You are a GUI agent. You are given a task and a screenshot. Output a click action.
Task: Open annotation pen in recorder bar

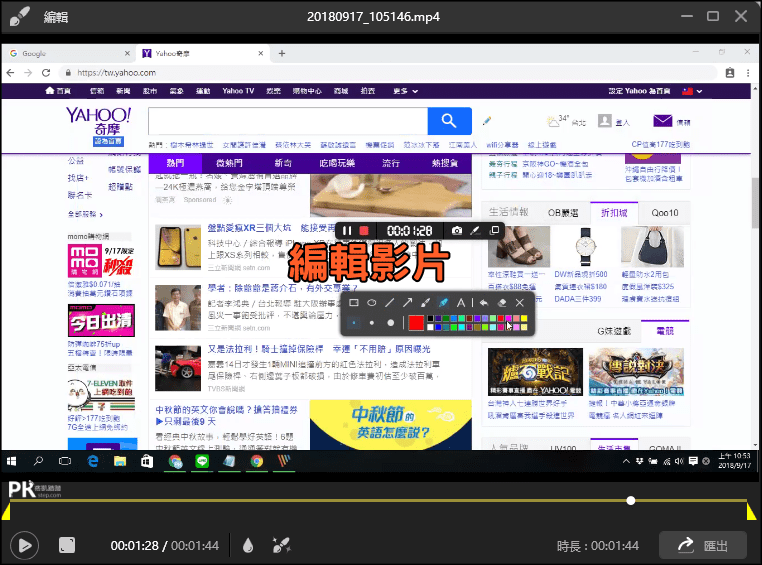coord(475,231)
